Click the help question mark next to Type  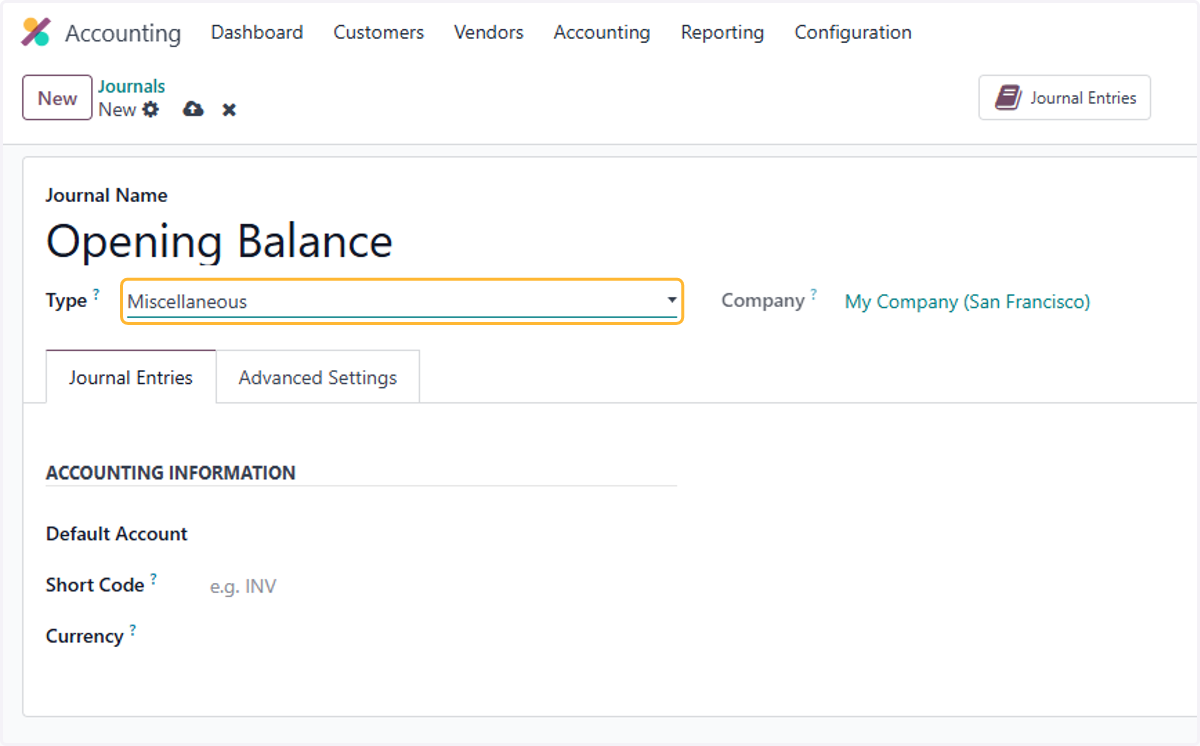(97, 294)
